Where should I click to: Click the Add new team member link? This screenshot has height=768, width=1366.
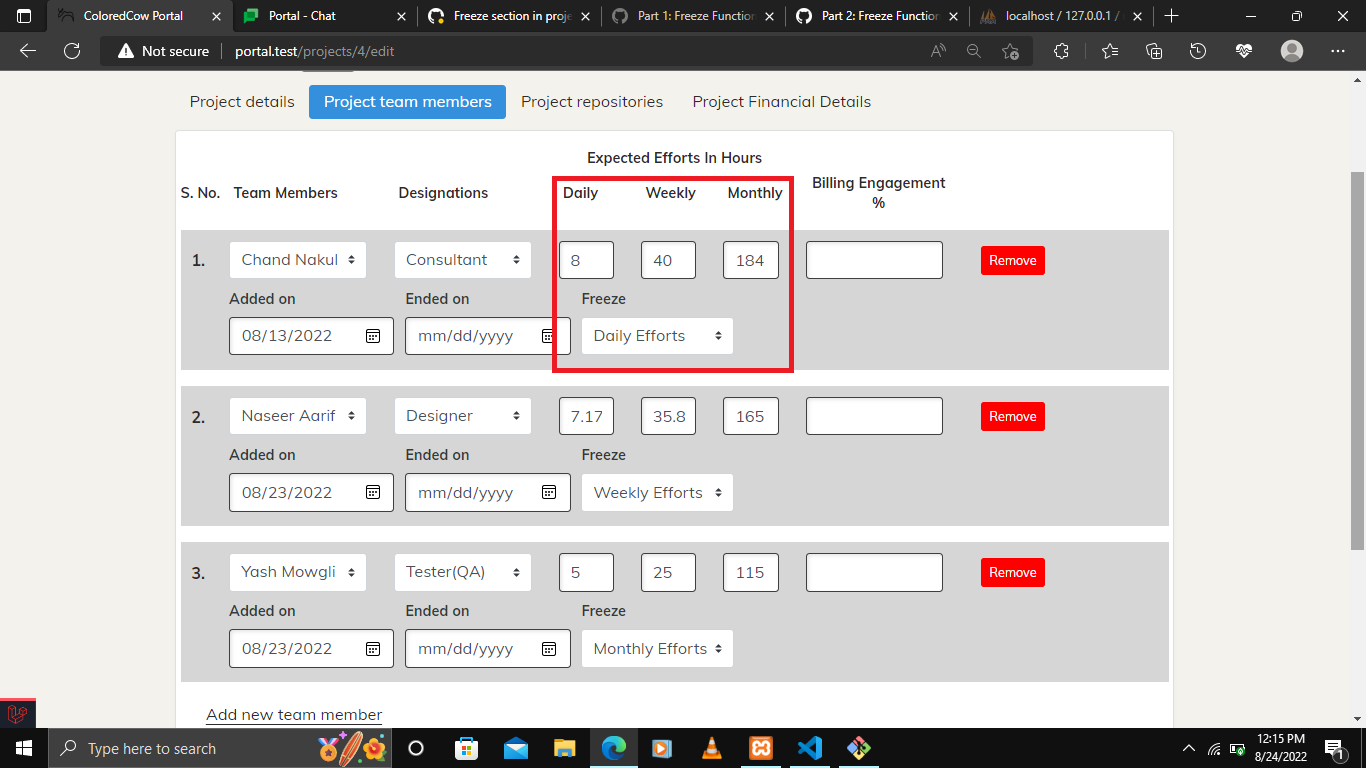pyautogui.click(x=293, y=714)
